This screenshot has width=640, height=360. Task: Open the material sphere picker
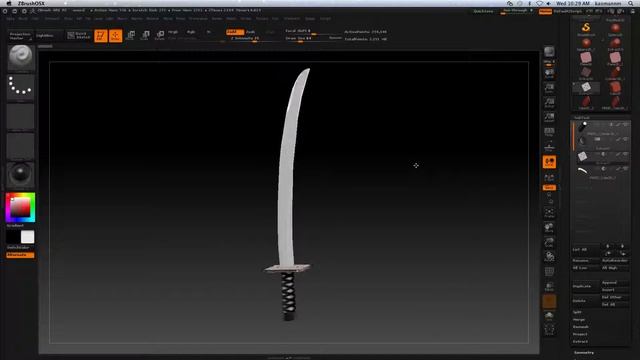[x=21, y=175]
